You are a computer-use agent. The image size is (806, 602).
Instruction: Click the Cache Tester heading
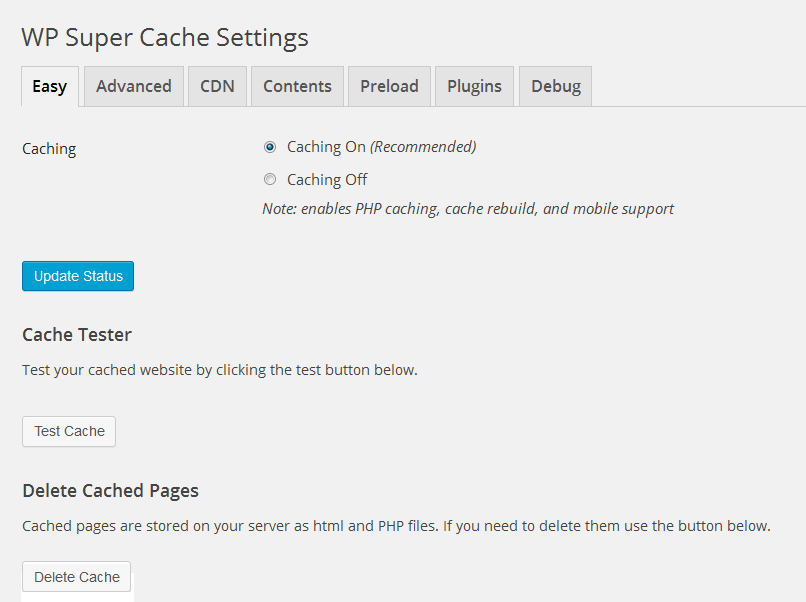[x=77, y=334]
